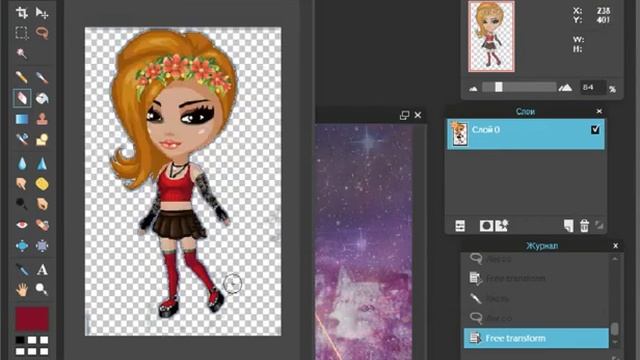Click the history scrollbar up arrow

[x=615, y=258]
